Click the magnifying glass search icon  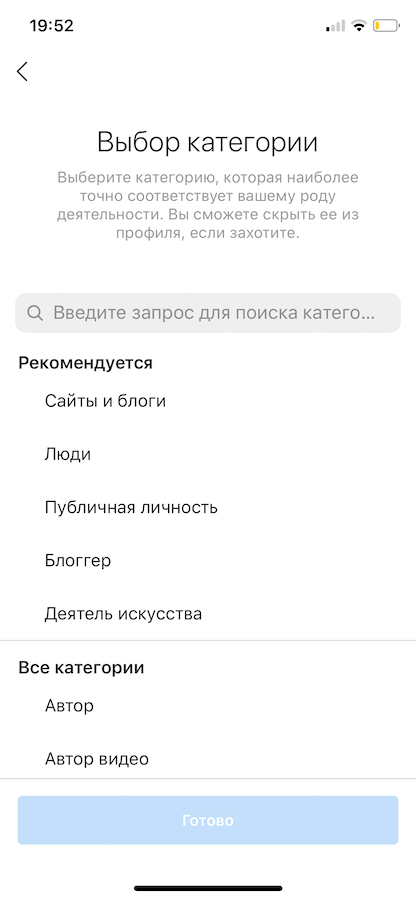(35, 313)
